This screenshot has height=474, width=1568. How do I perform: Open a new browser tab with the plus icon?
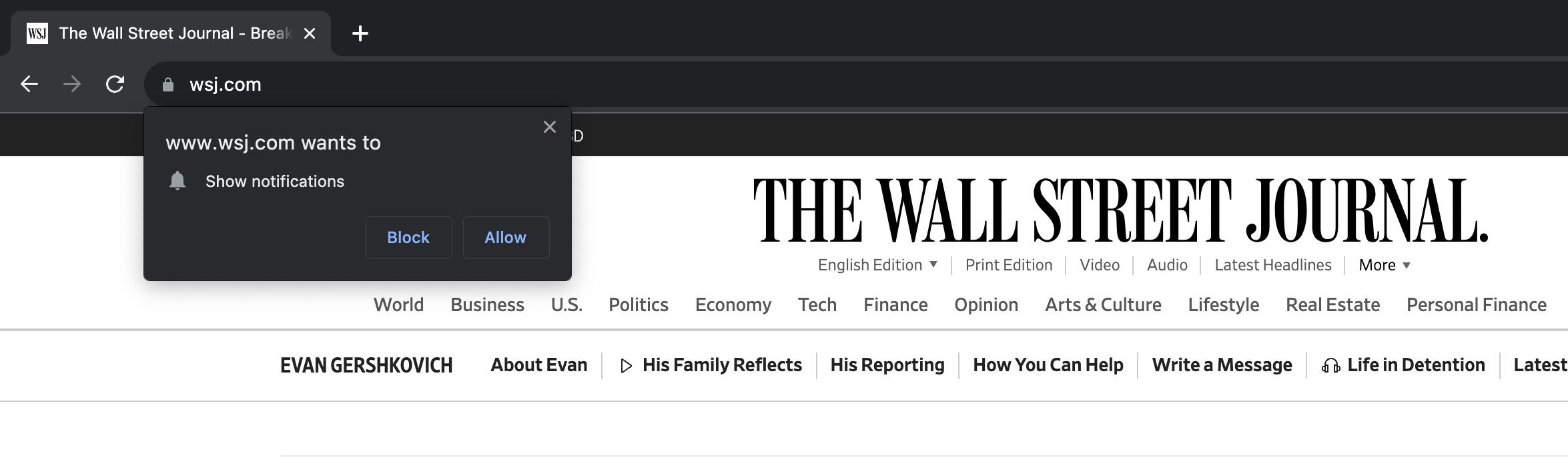tap(360, 33)
